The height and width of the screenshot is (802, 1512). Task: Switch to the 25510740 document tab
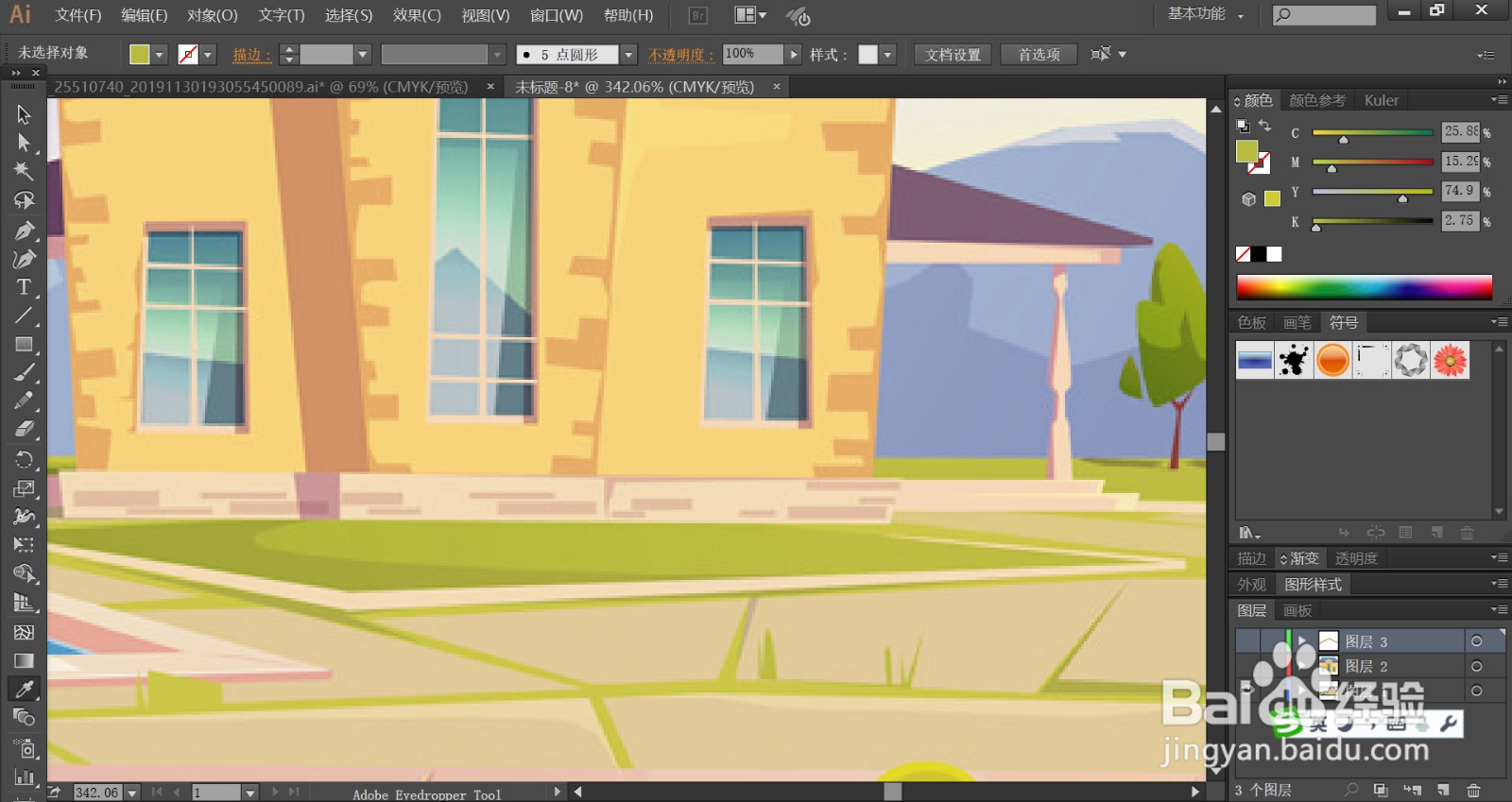tap(261, 87)
